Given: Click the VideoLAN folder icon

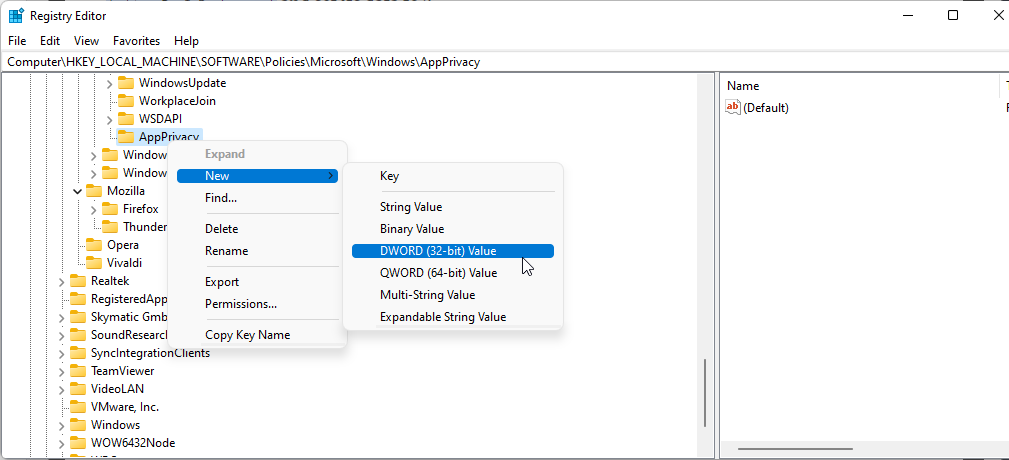Looking at the screenshot, I should coord(78,389).
